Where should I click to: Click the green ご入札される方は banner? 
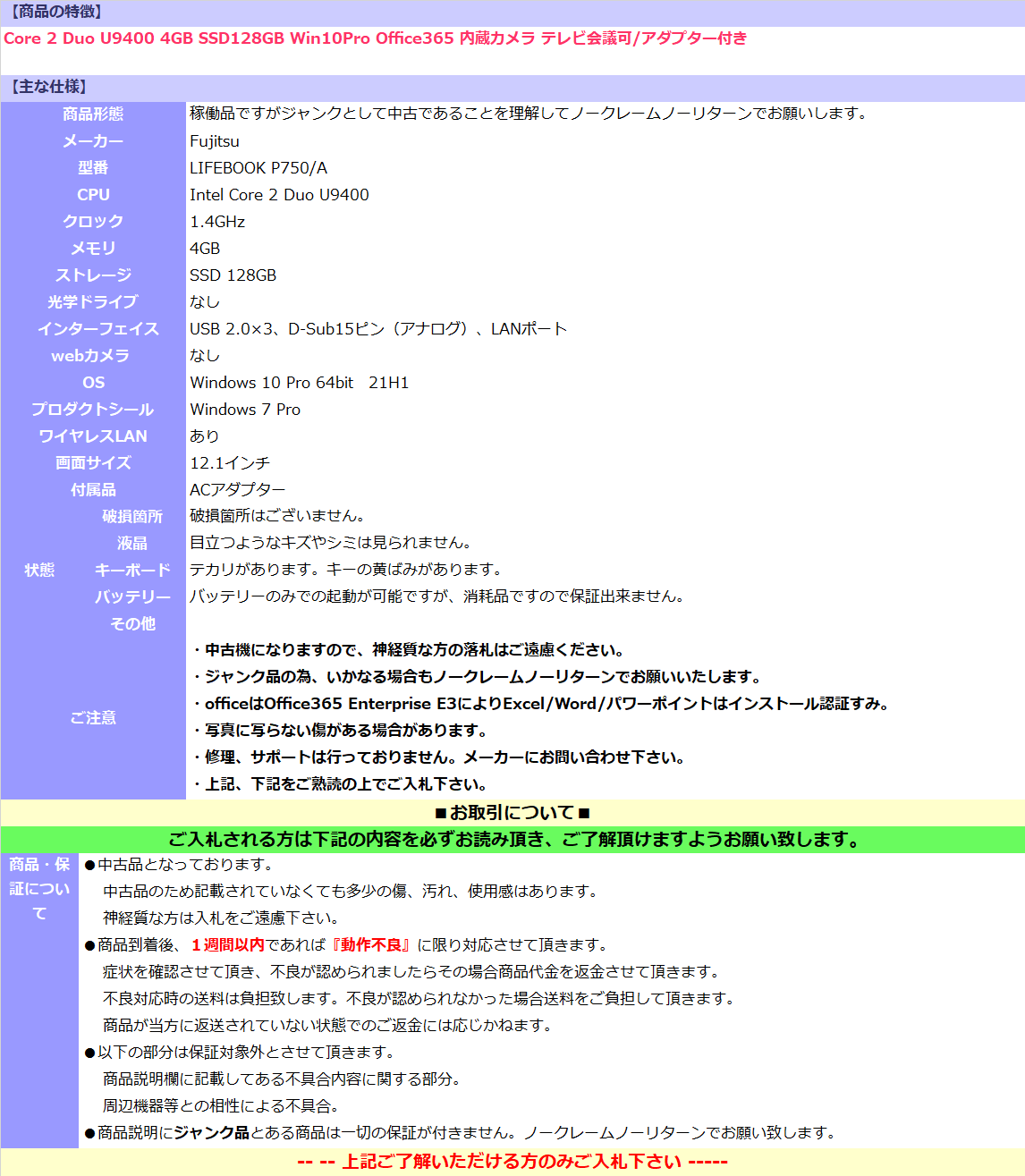click(513, 840)
